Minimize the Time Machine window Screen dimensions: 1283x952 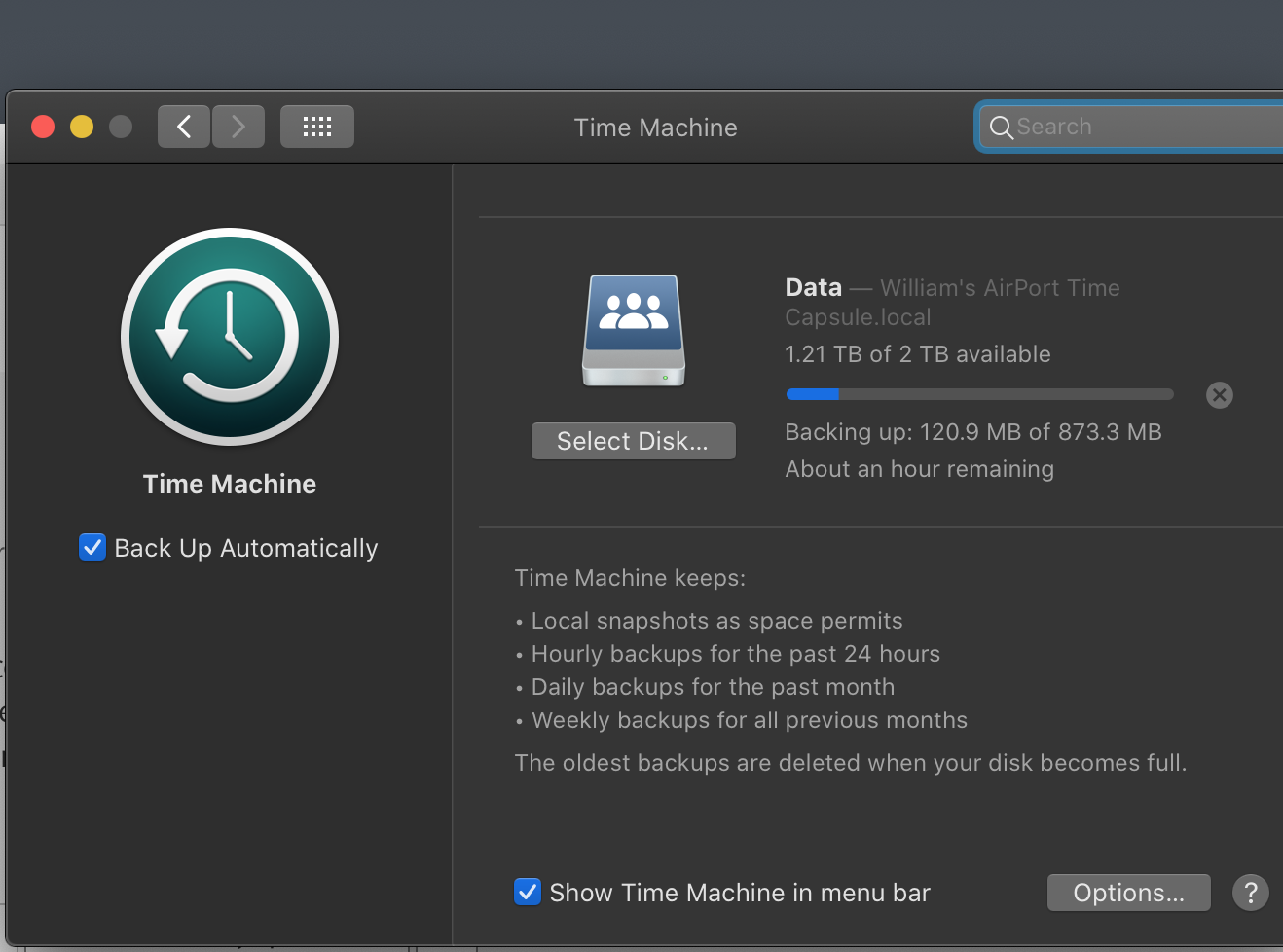point(82,127)
